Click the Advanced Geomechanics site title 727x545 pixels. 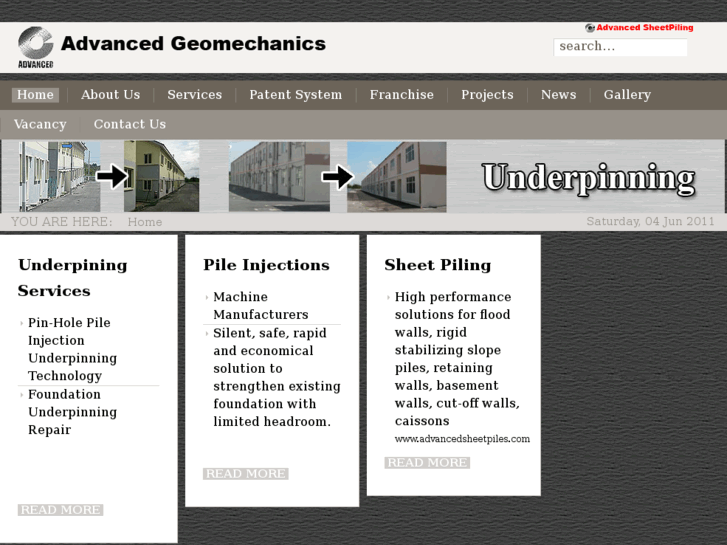coord(193,44)
